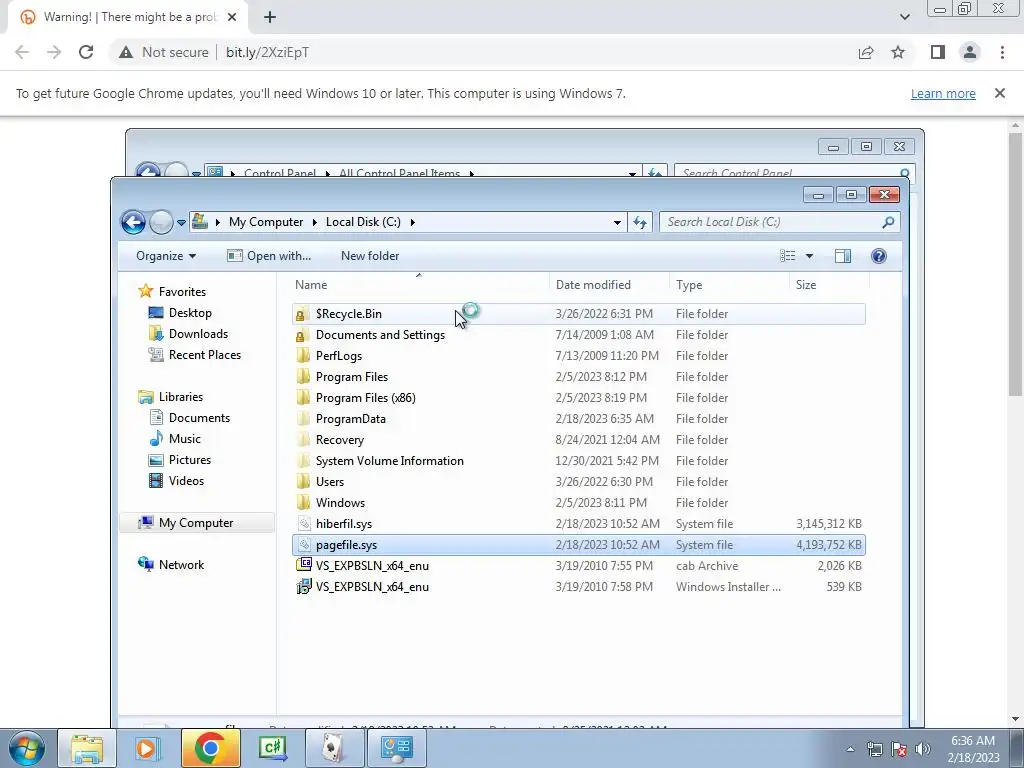Click the search magnifier icon
The height and width of the screenshot is (768, 1024).
(888, 222)
